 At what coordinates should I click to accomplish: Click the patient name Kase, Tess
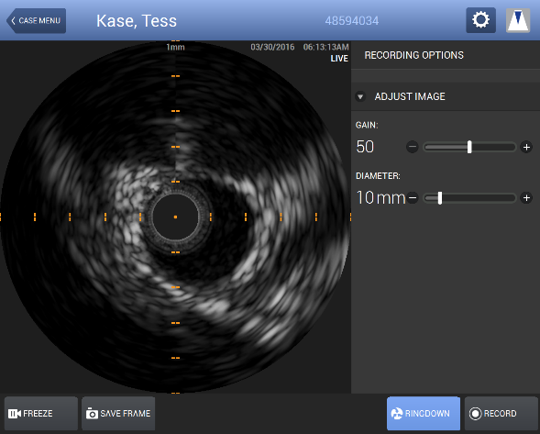tap(136, 21)
